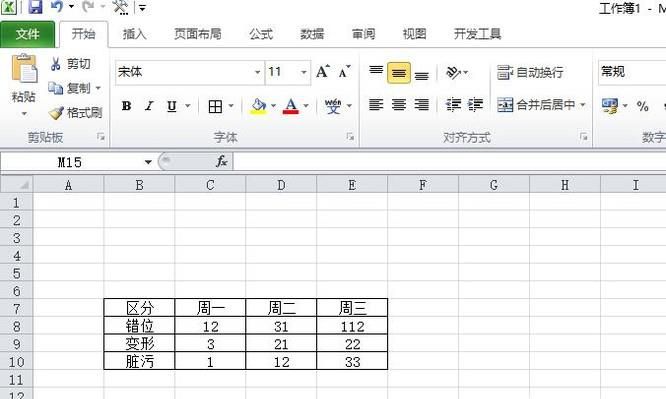This screenshot has width=666, height=399.
Task: Click 合并后居中 (Merge & Center) button
Action: [536, 105]
